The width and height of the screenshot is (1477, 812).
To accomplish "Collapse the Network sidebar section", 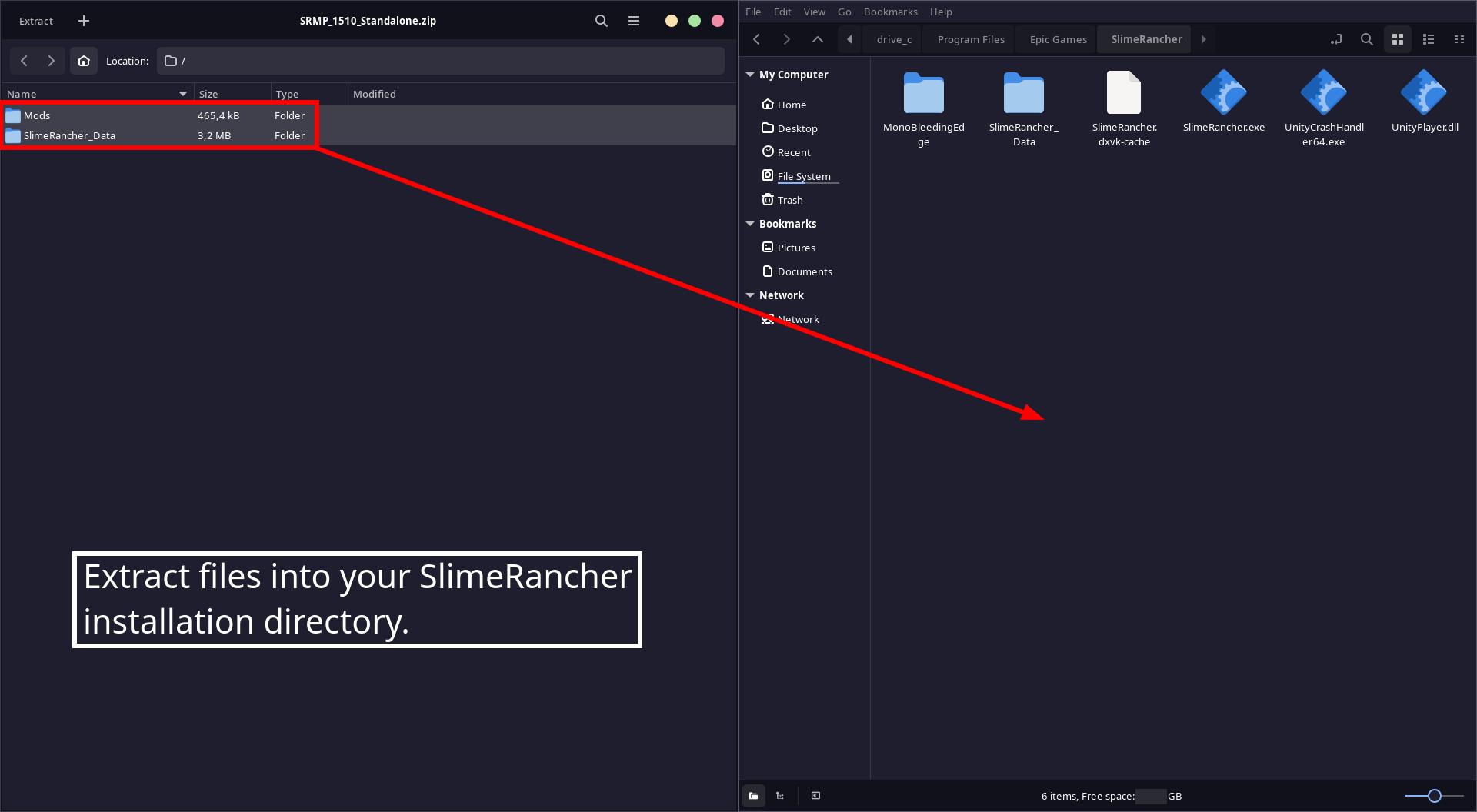I will tap(750, 295).
